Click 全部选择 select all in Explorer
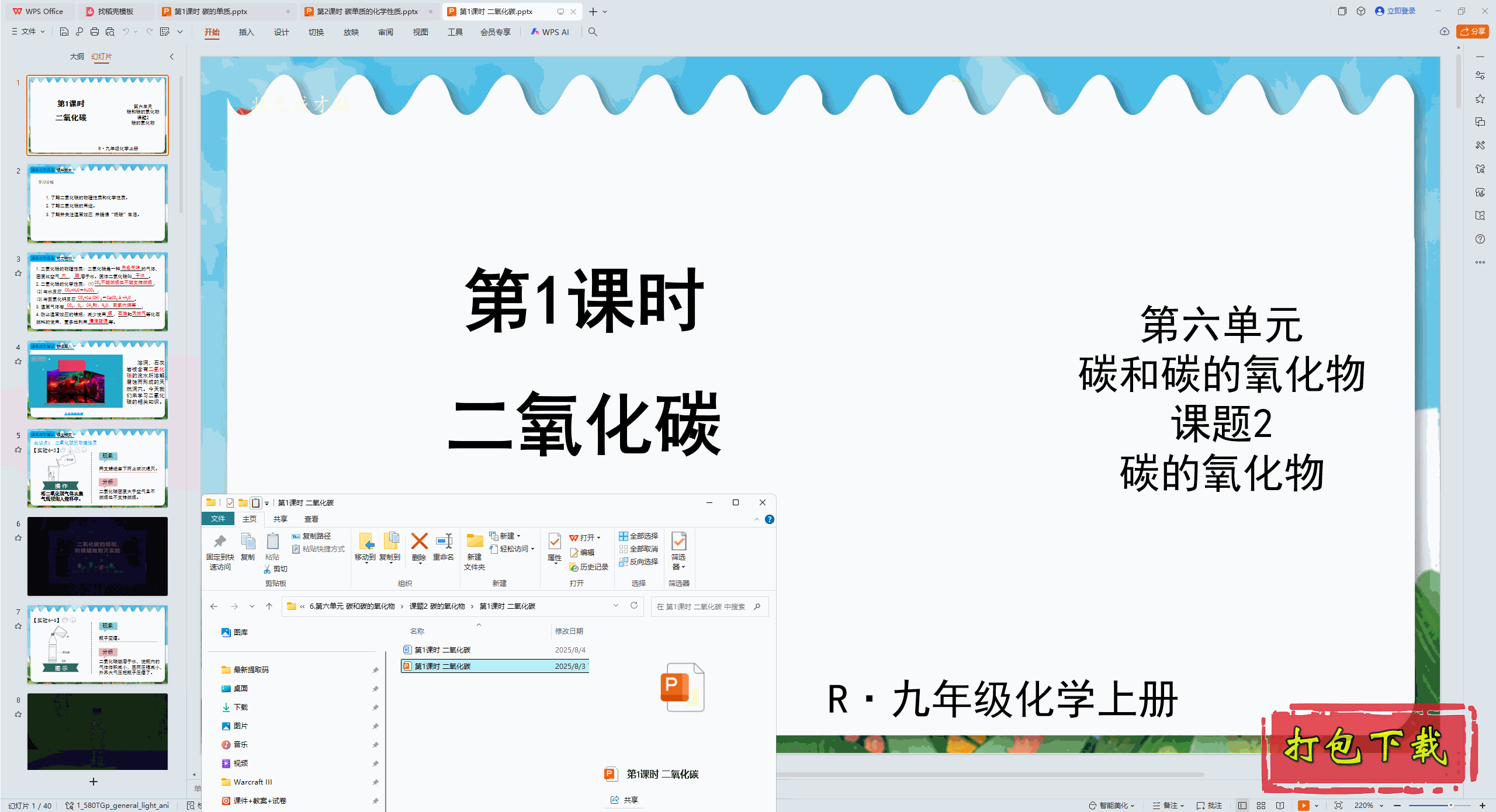The width and height of the screenshot is (1496, 812). click(x=639, y=536)
